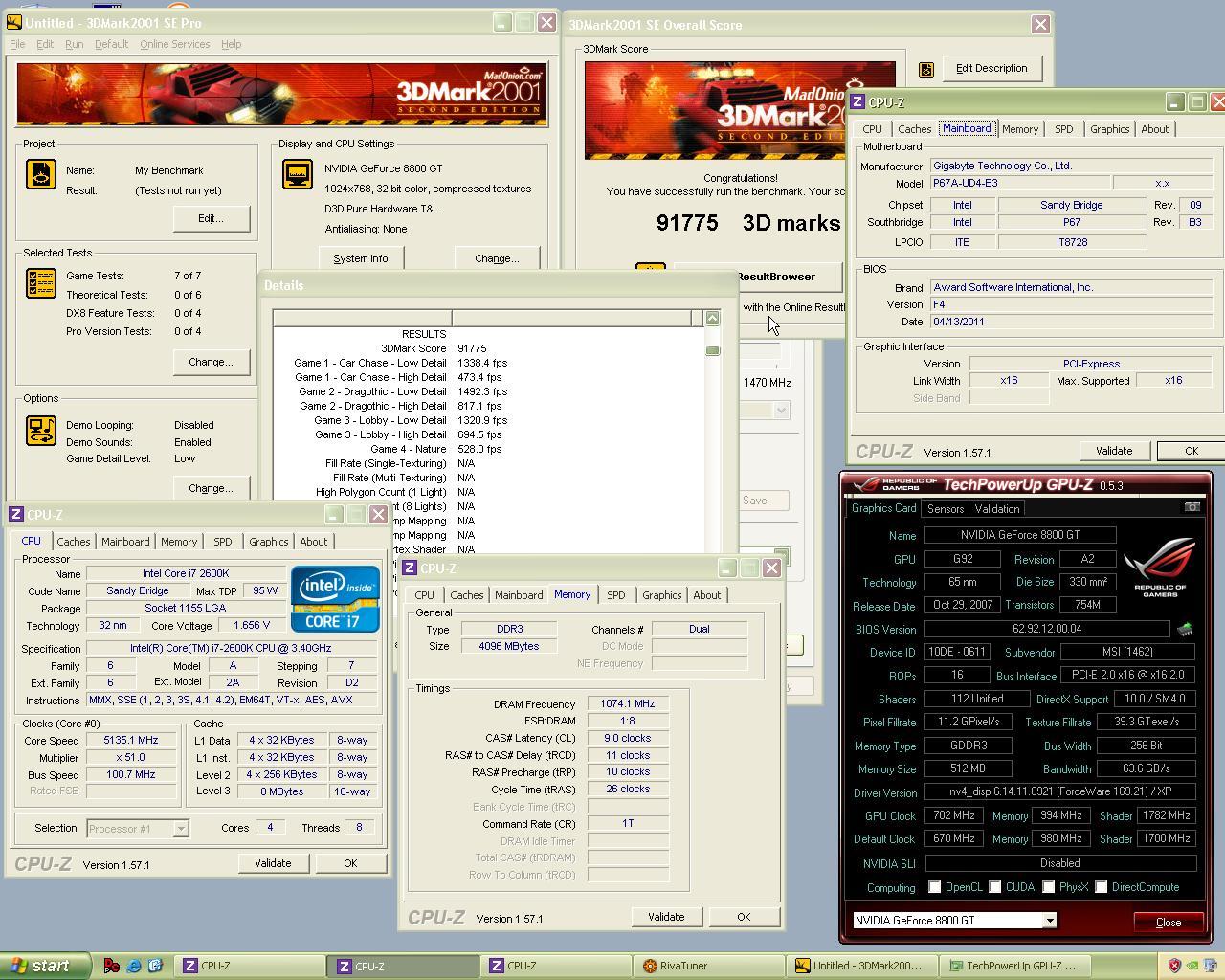Click the first quick launch icon on the taskbar
Screen dimensions: 1225x980
coord(111,966)
